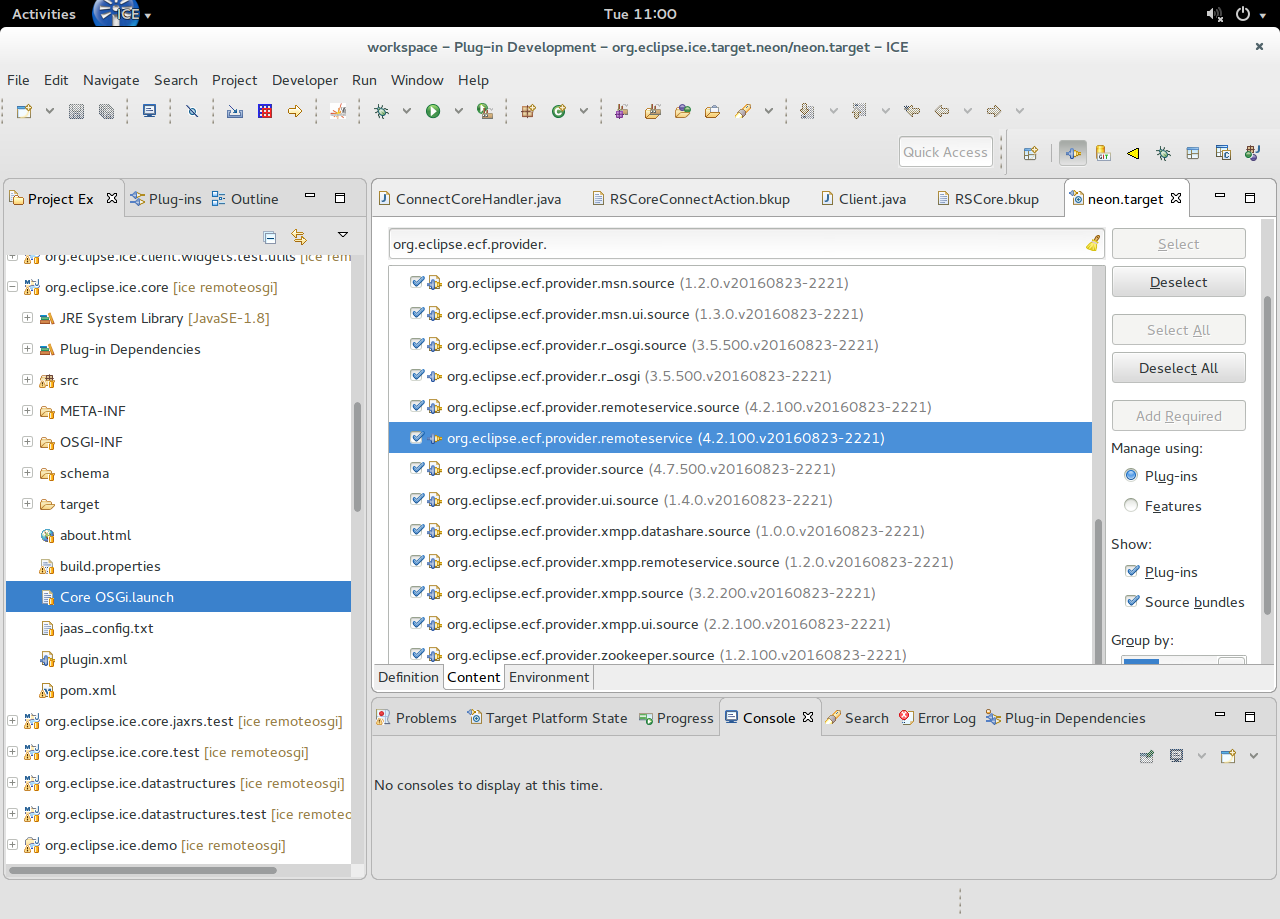Open the Project Explorer View Menu triangle

pos(343,235)
